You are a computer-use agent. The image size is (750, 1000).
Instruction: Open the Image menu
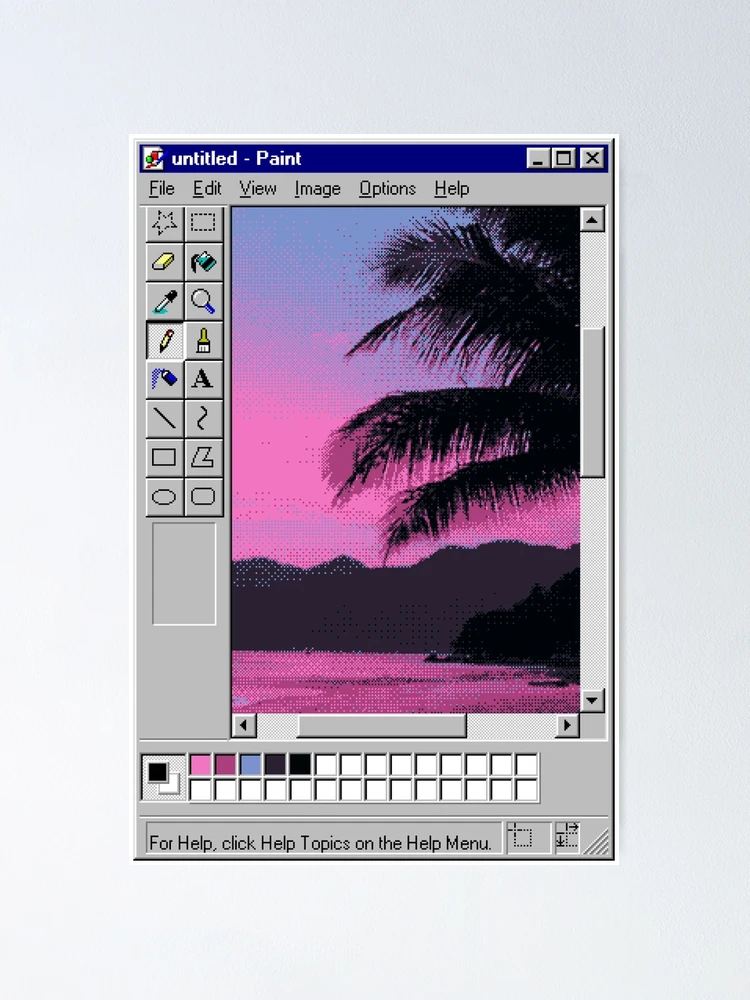318,189
